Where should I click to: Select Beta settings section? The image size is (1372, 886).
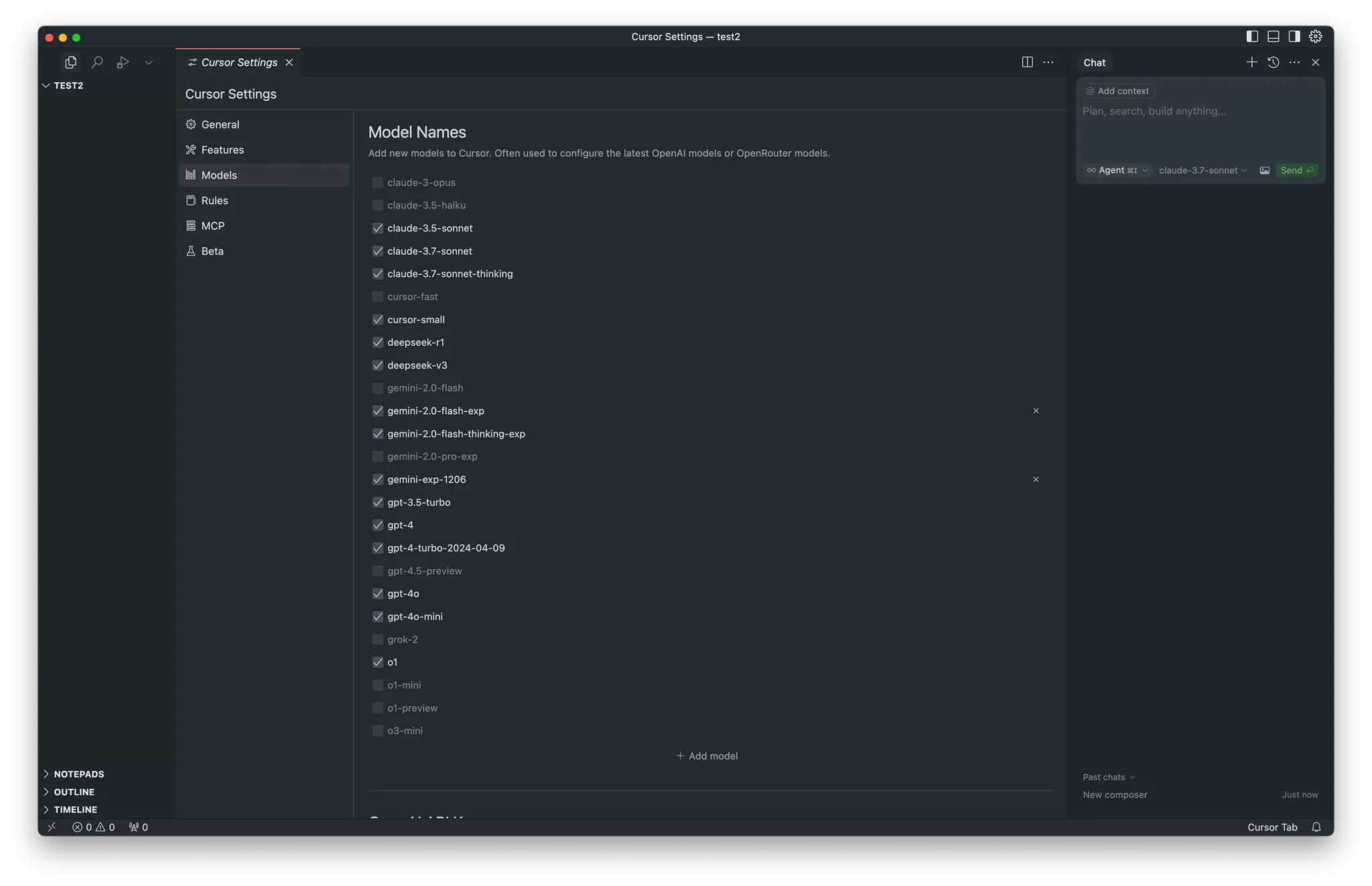[x=264, y=251]
